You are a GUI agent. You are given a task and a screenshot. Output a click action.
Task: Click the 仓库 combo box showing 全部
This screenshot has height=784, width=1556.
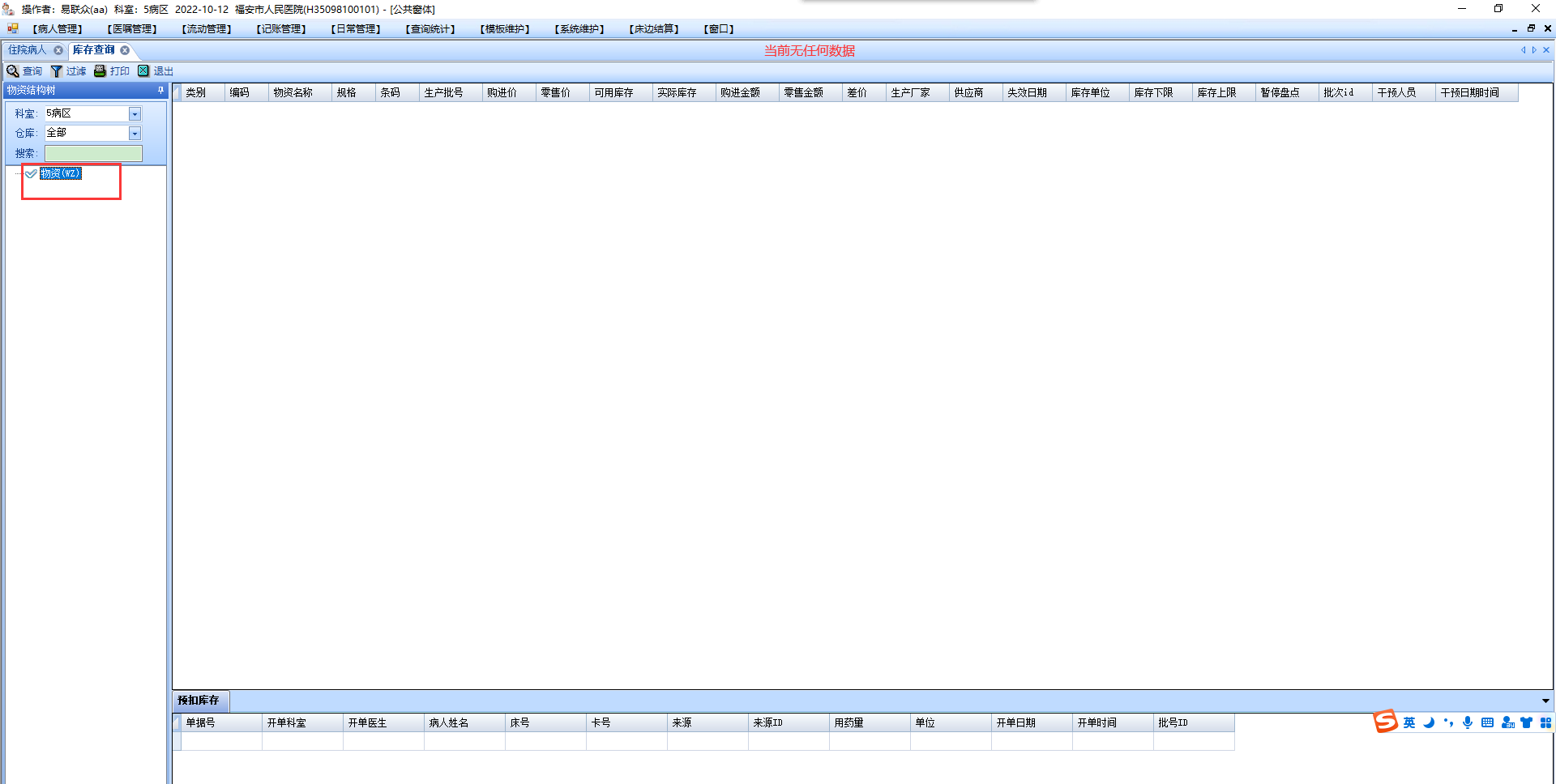[x=92, y=134]
